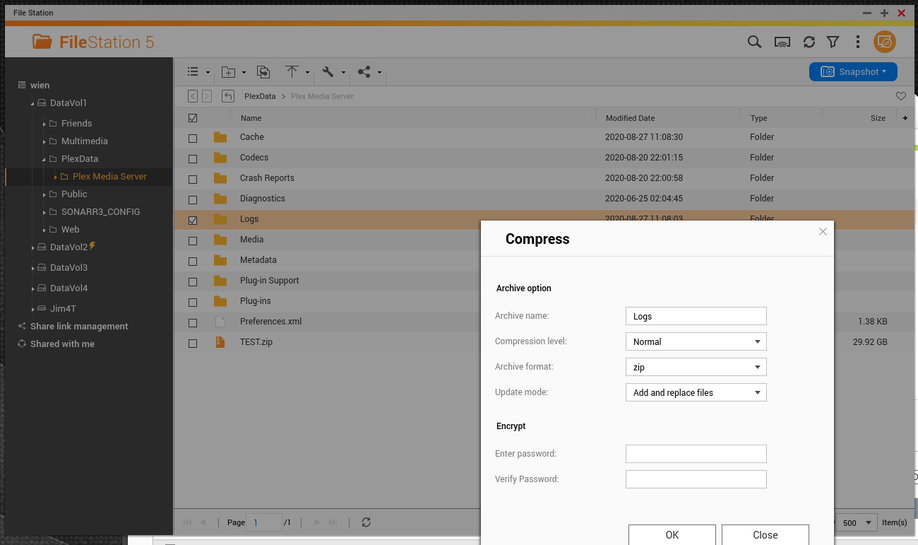The image size is (918, 545).
Task: Open Share link management in sidebar
Action: 79,326
